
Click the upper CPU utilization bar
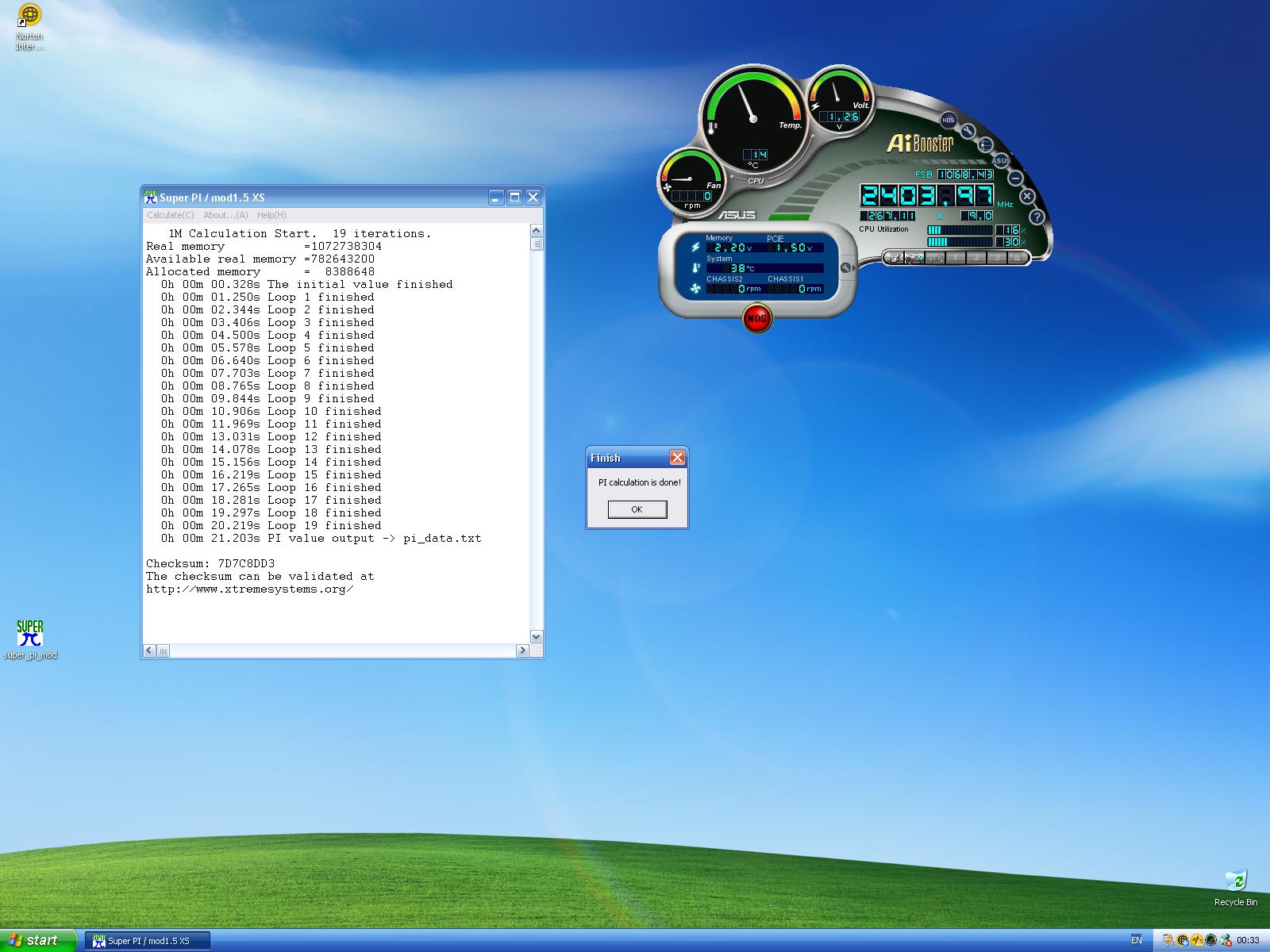[x=960, y=230]
